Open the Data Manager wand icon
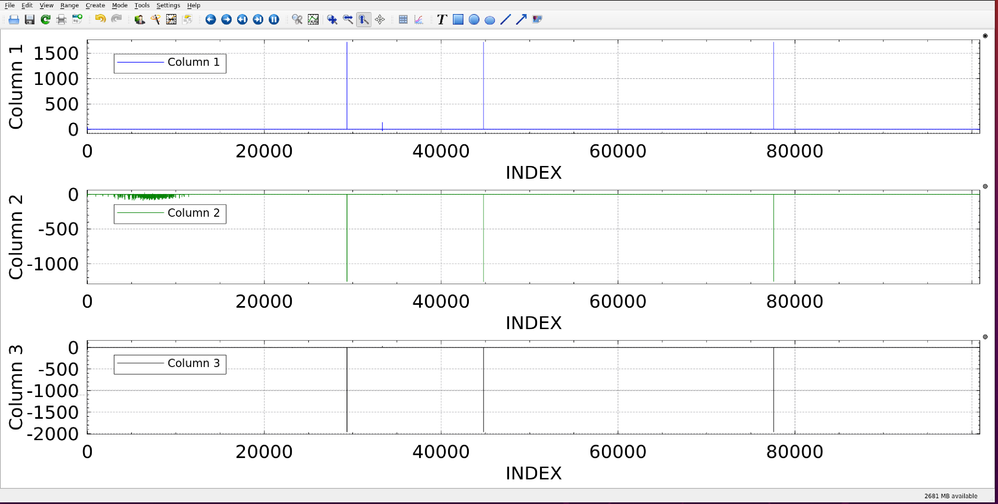 click(155, 20)
